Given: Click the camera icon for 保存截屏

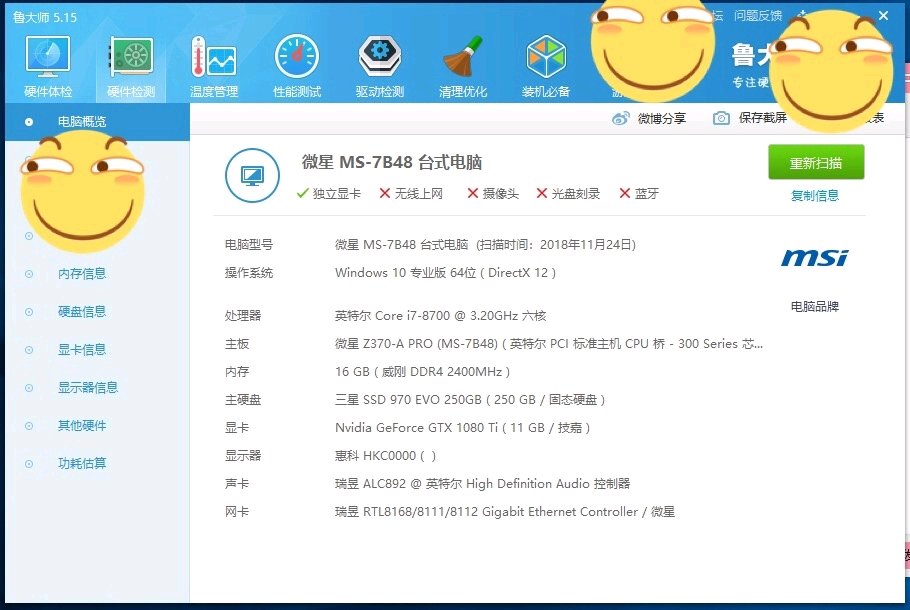Looking at the screenshot, I should tap(721, 118).
